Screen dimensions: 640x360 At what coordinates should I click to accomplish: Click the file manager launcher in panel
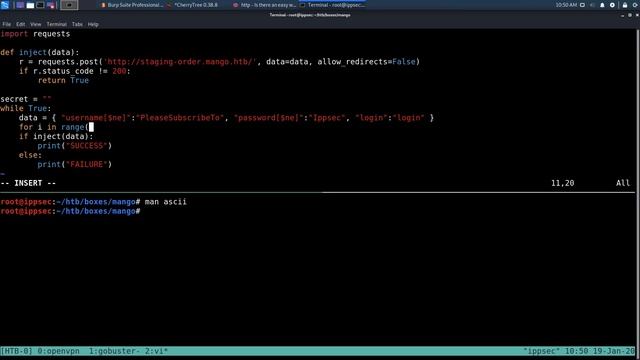[x=30, y=5]
